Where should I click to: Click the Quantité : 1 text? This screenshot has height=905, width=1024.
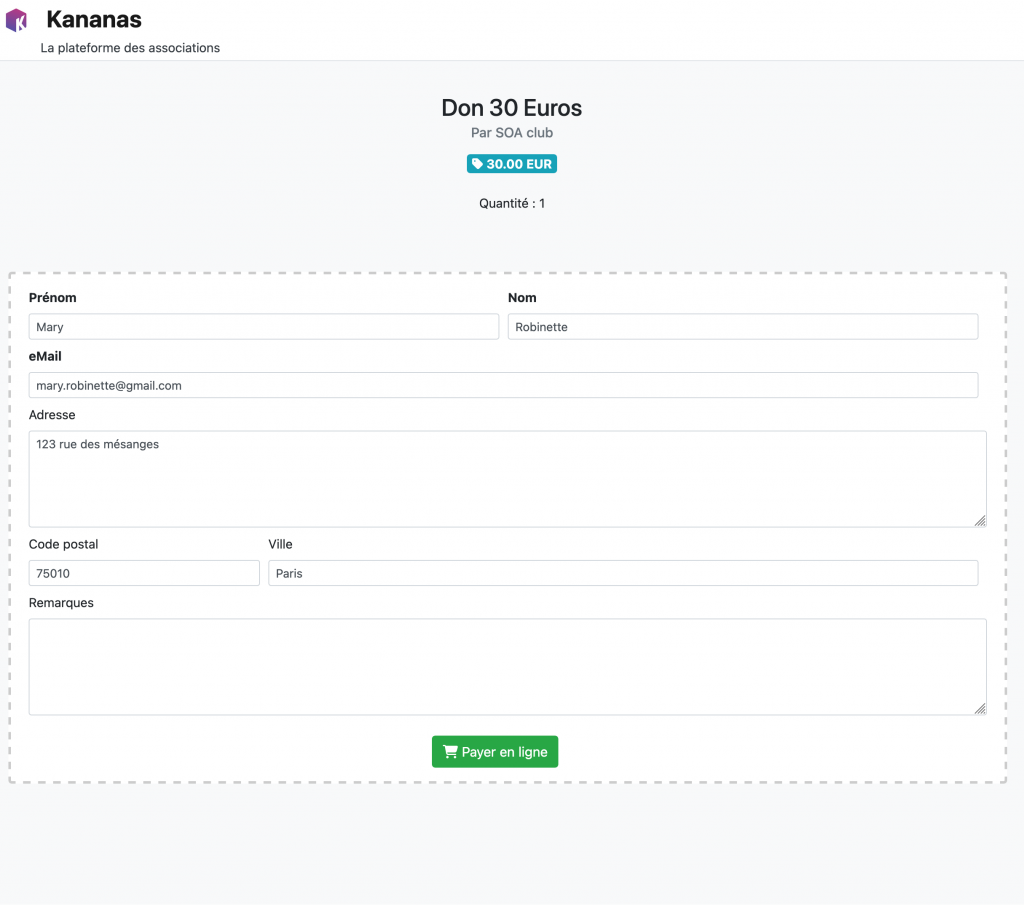512,203
